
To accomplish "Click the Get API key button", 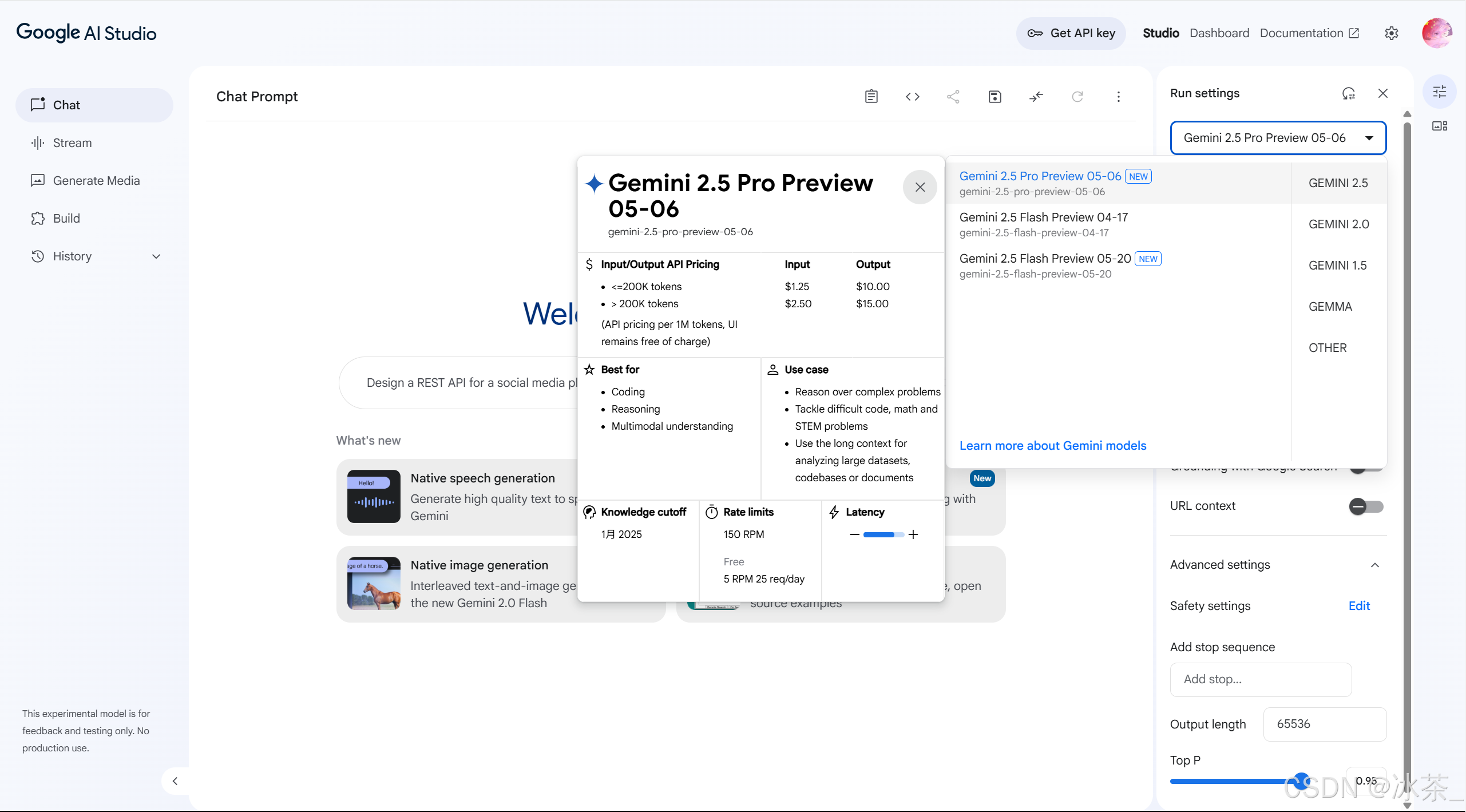I will (1071, 33).
